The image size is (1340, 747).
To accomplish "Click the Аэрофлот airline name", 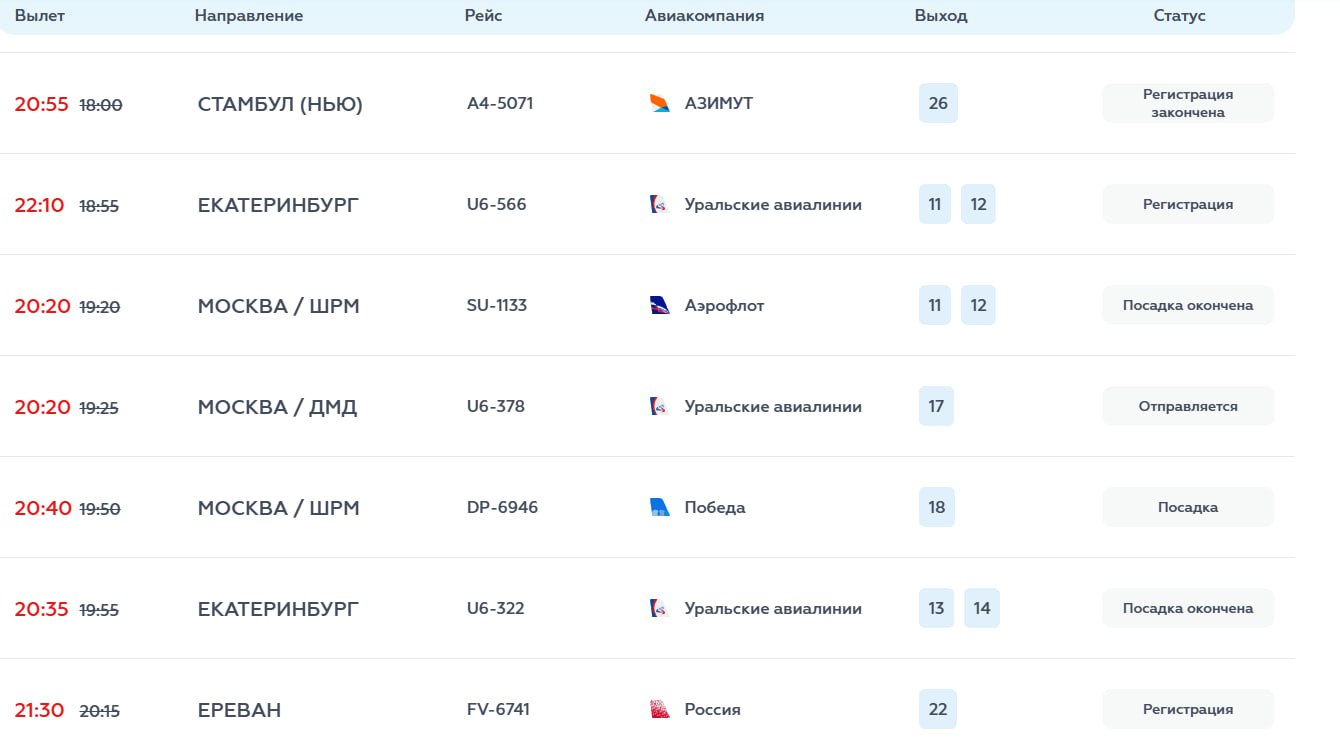I will pyautogui.click(x=724, y=305).
